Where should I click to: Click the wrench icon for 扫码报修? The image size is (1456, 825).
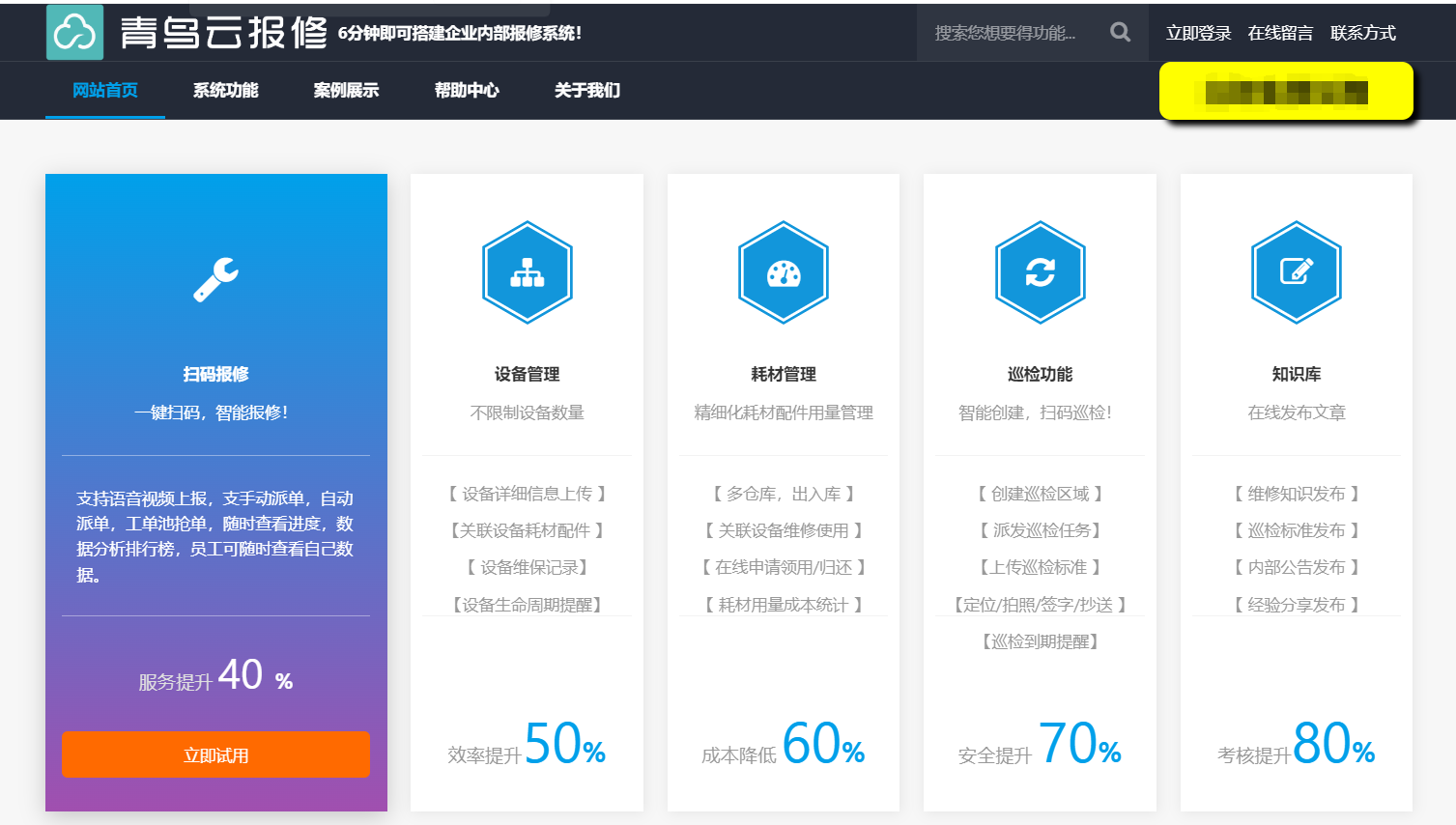(x=215, y=279)
